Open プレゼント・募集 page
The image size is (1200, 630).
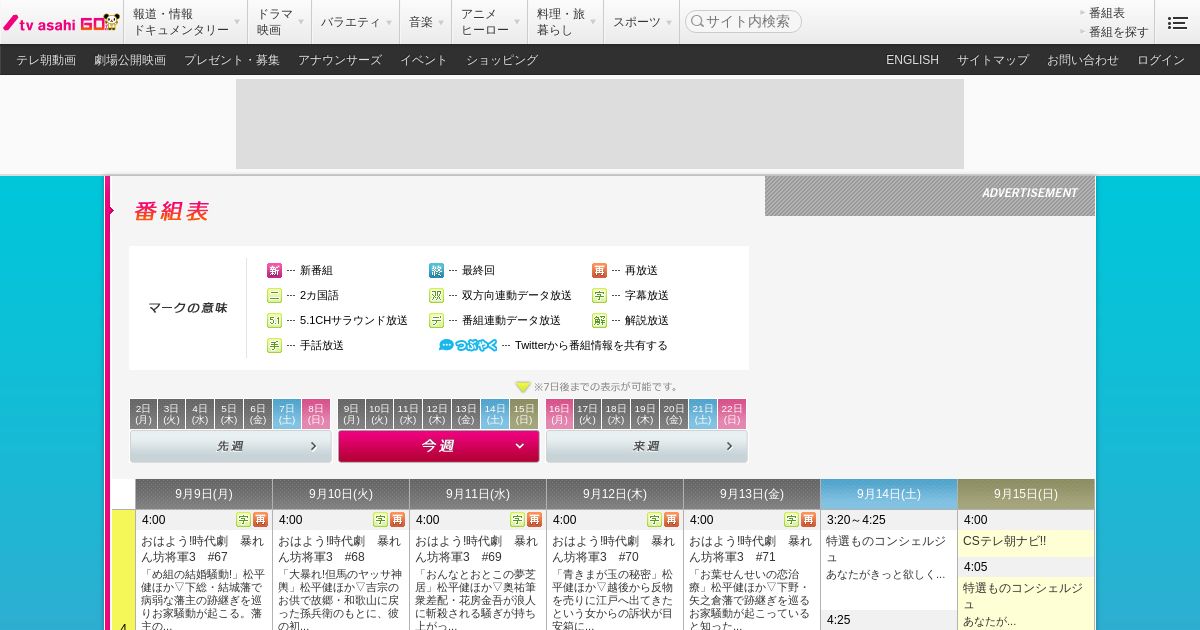pos(232,60)
